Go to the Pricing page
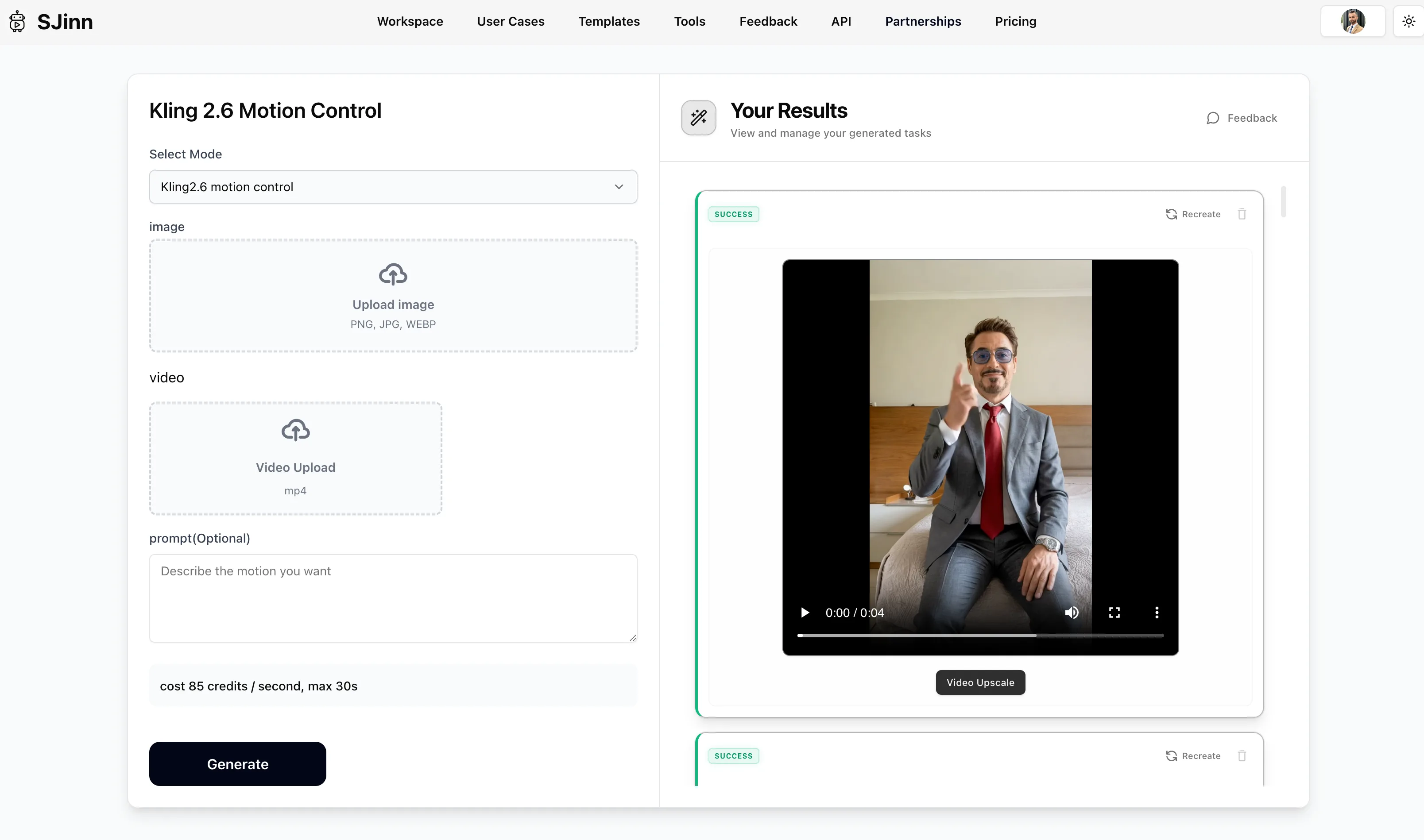This screenshot has height=840, width=1424. (x=1015, y=22)
